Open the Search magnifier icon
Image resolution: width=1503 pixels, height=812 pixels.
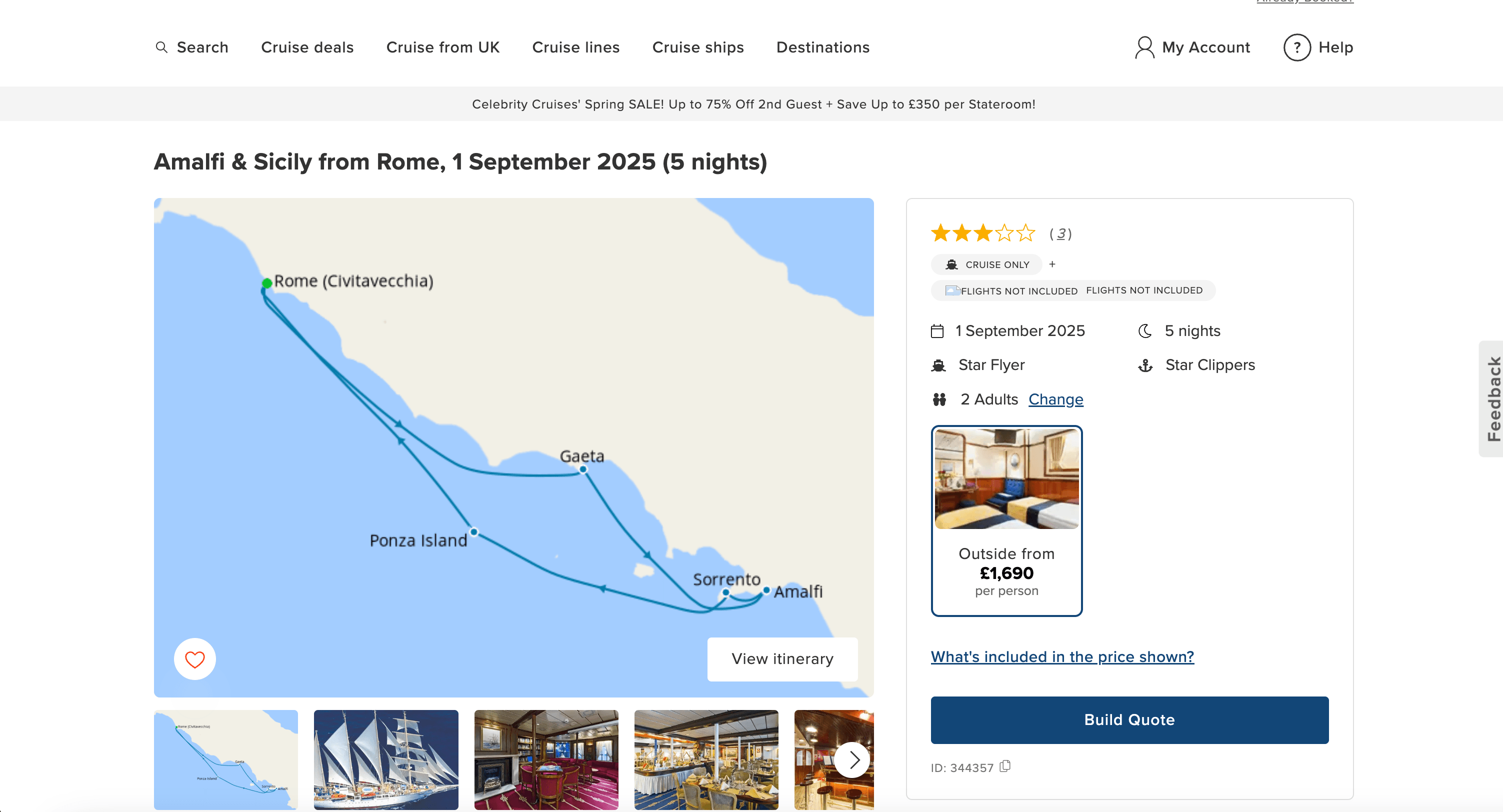161,47
